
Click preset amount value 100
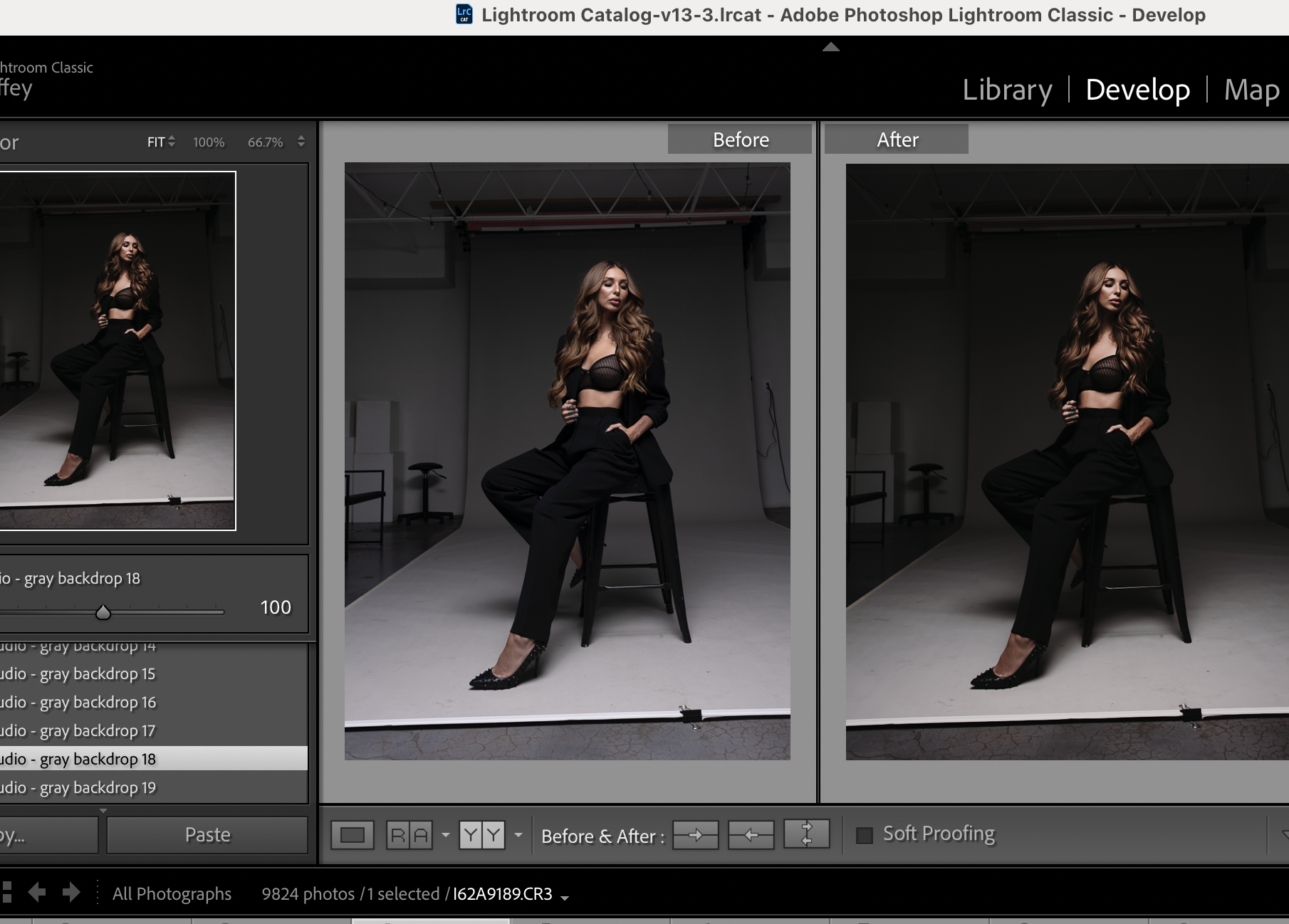point(276,607)
